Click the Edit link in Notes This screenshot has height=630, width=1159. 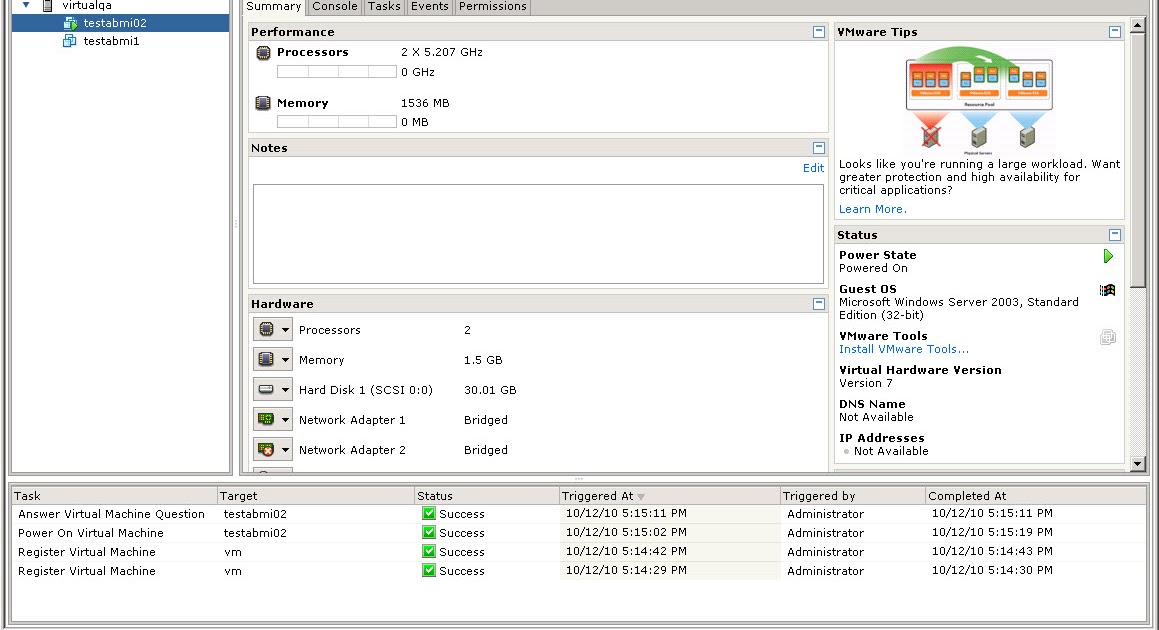pyautogui.click(x=813, y=168)
